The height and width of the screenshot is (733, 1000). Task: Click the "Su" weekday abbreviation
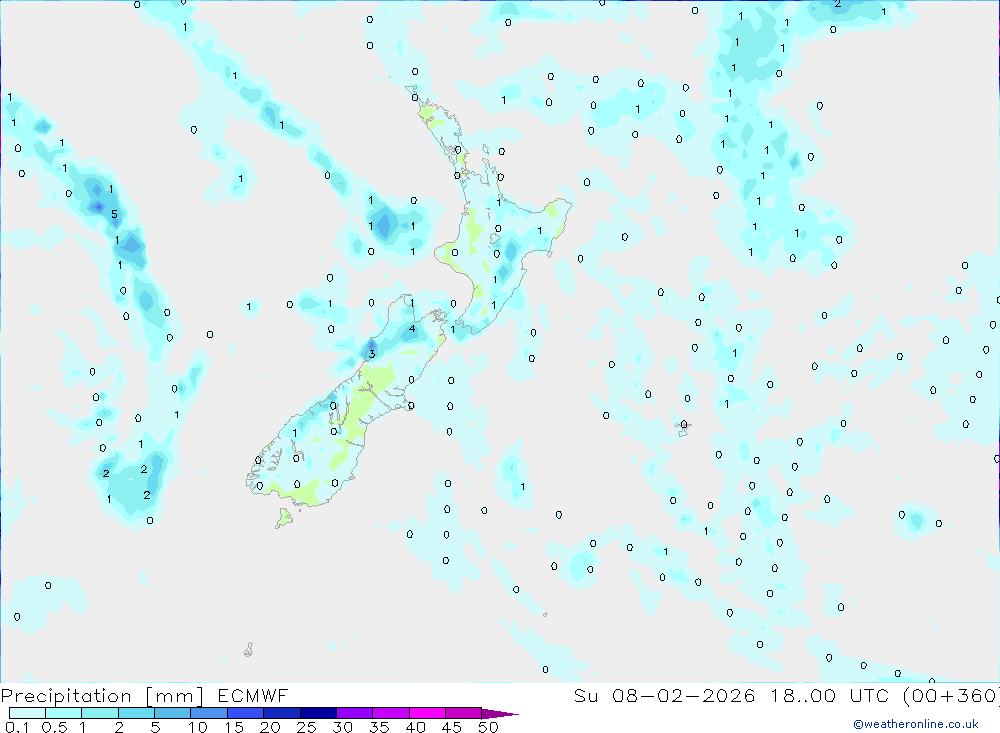click(585, 695)
